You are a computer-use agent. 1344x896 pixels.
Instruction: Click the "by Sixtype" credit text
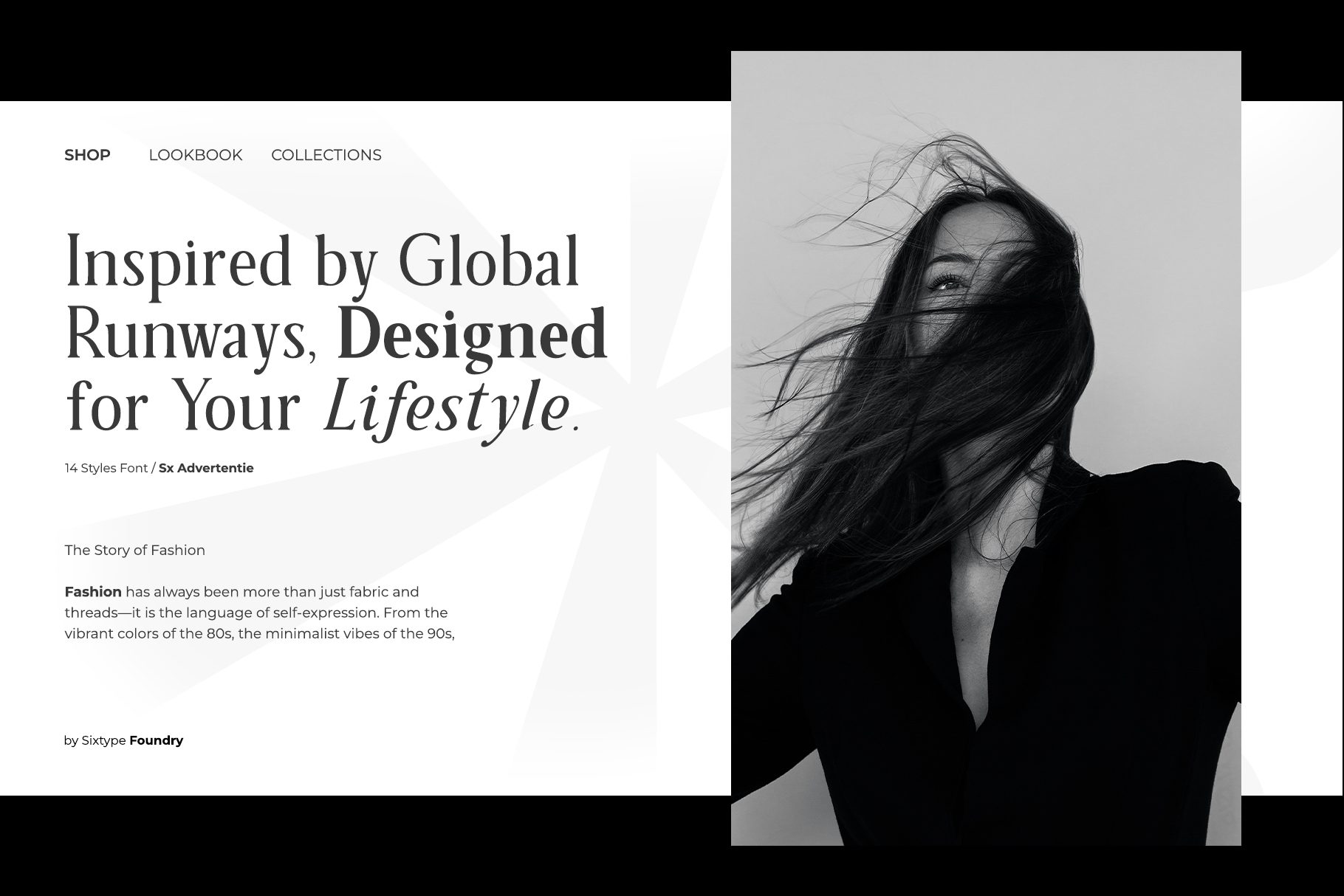pyautogui.click(x=95, y=740)
